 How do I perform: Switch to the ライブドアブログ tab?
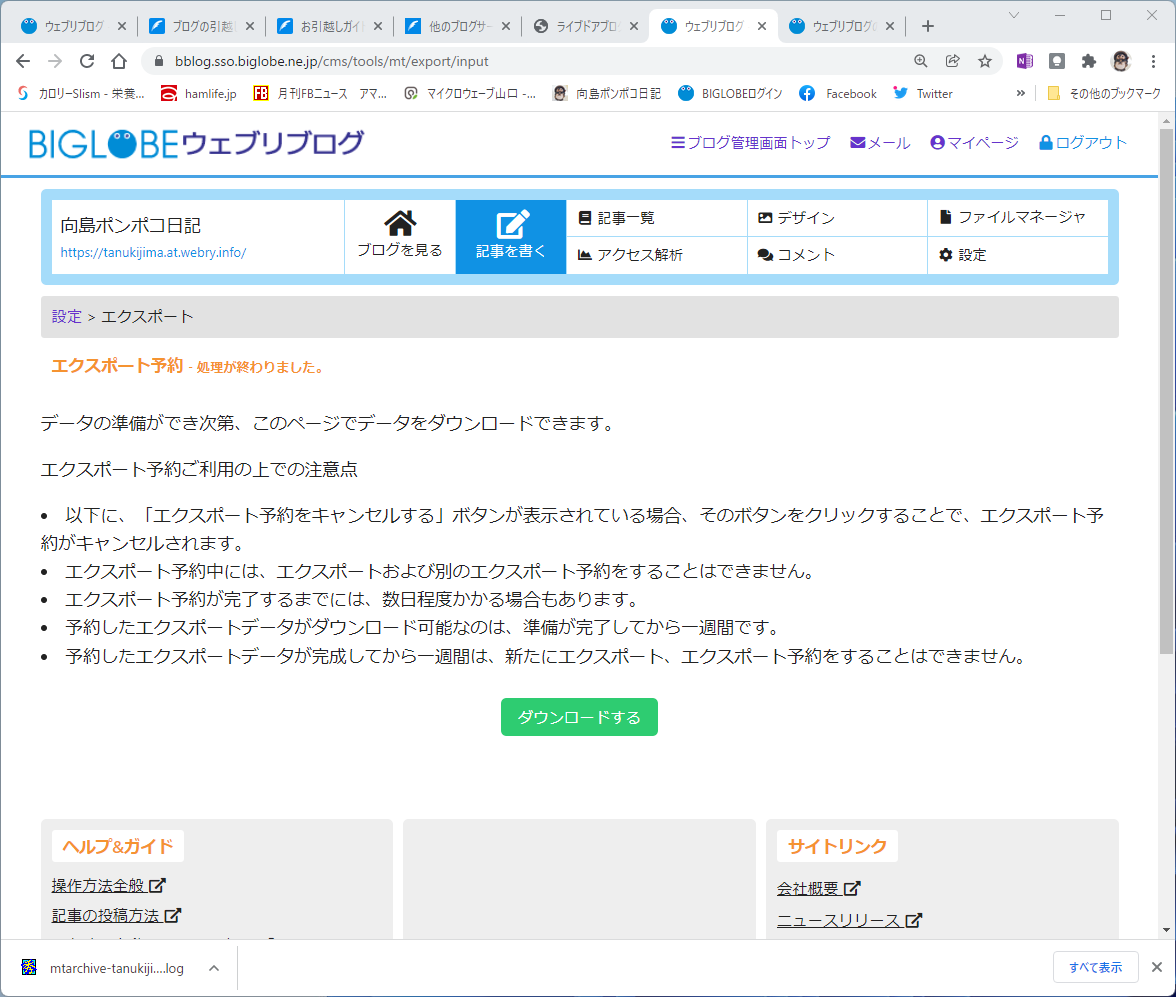pyautogui.click(x=586, y=26)
